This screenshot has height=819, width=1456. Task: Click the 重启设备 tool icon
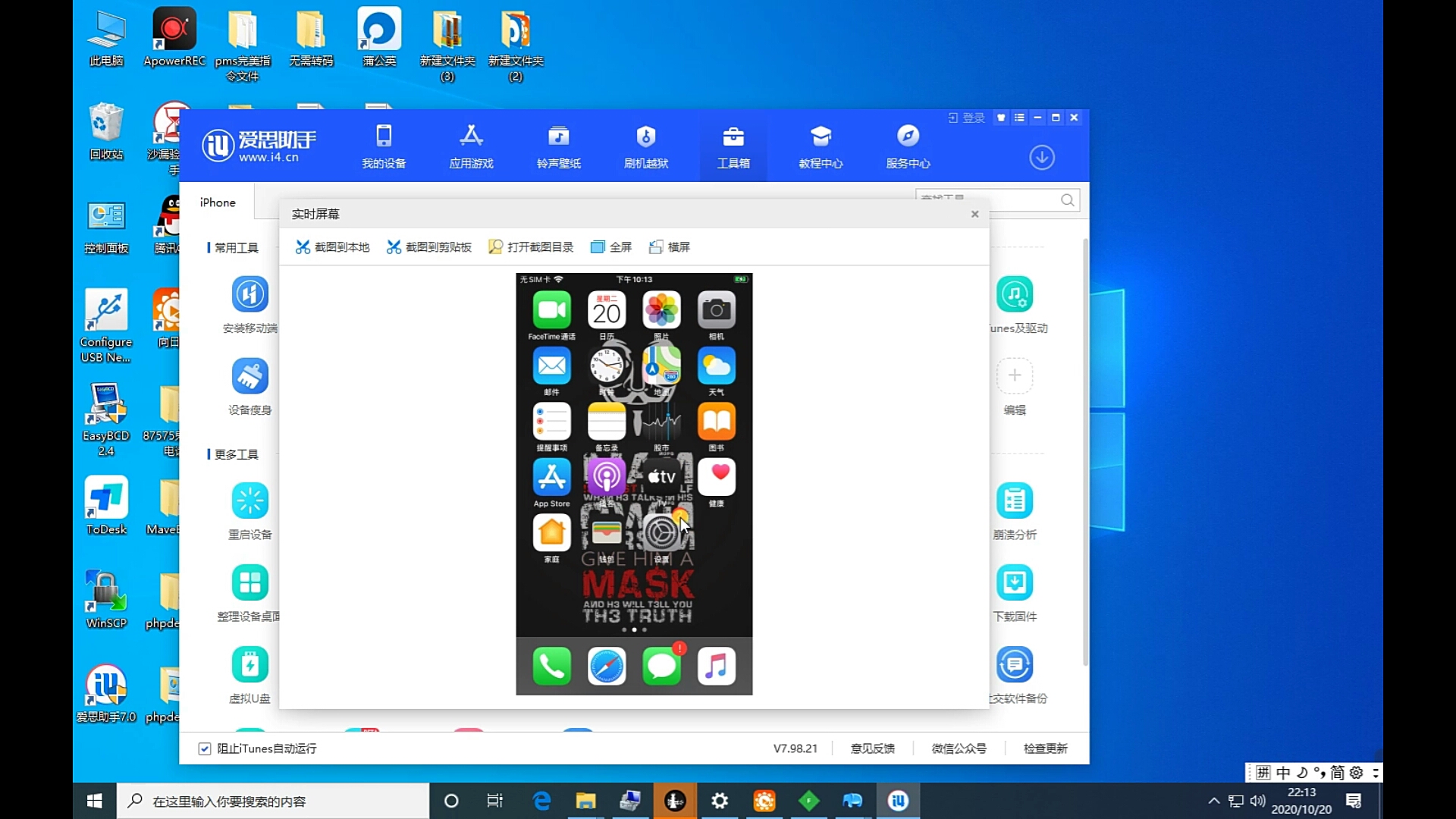coord(250,500)
